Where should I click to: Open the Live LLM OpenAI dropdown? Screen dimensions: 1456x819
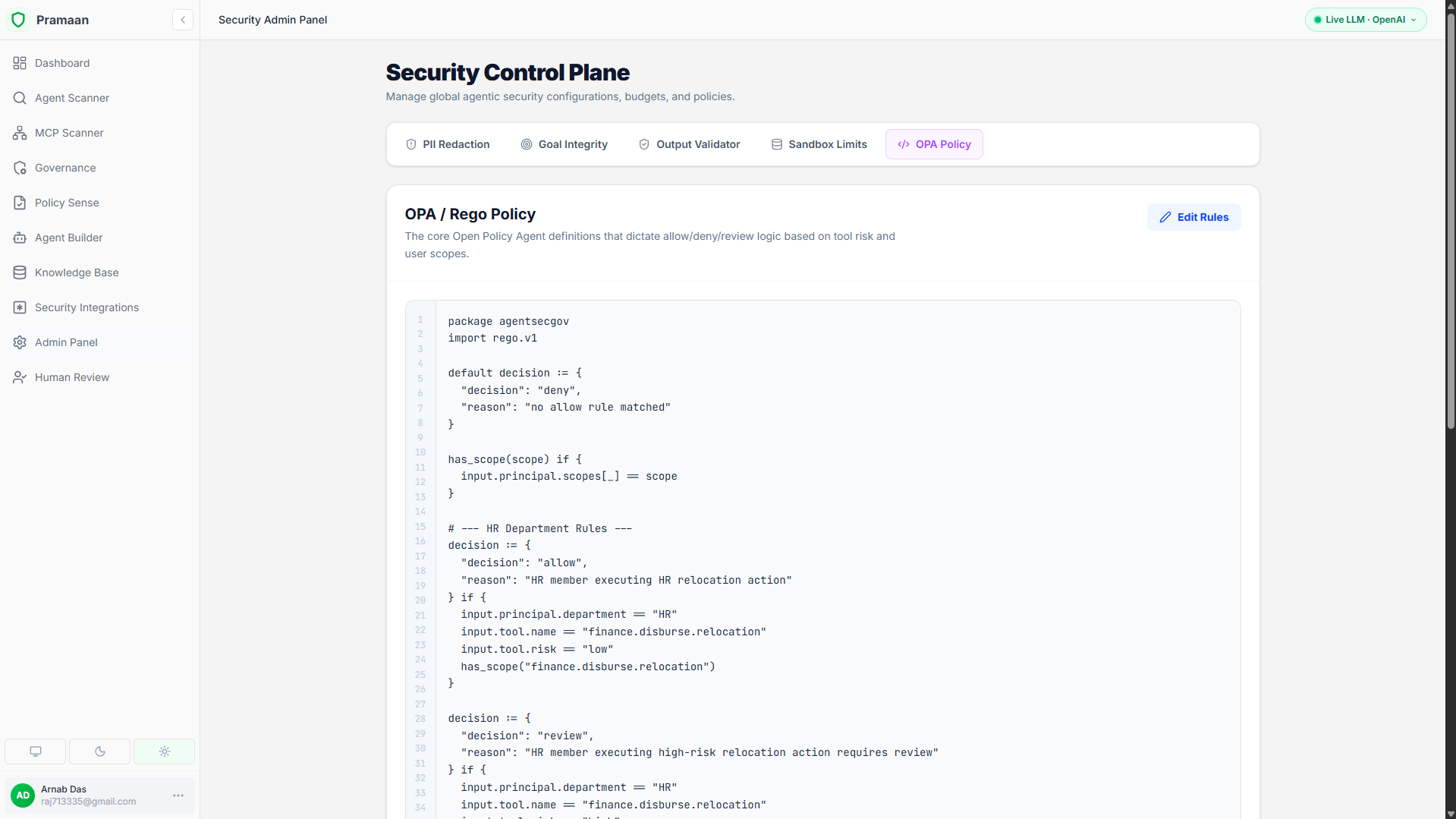click(1366, 20)
